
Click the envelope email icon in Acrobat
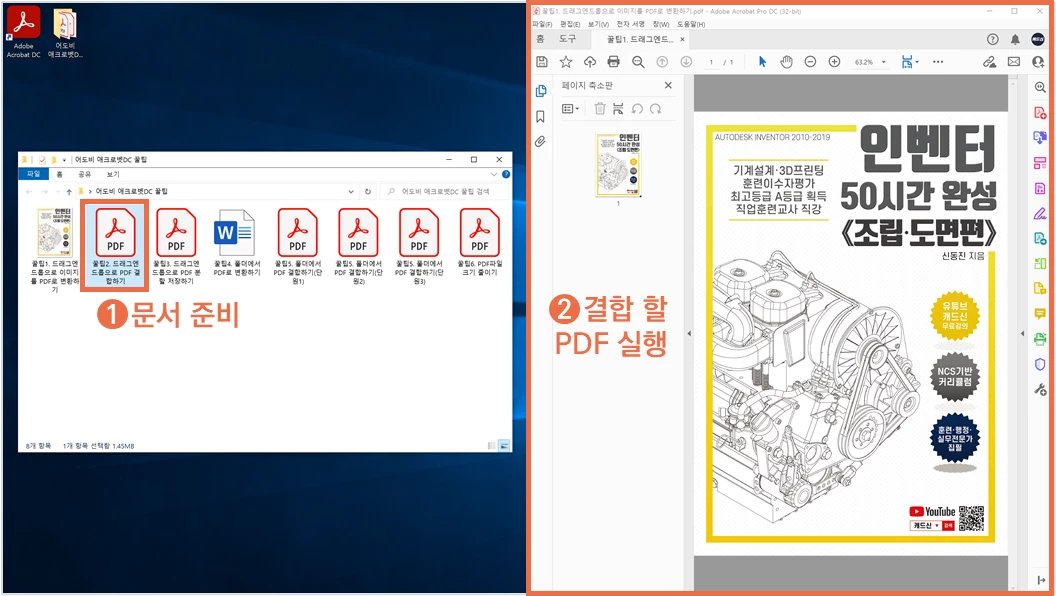(x=1014, y=62)
